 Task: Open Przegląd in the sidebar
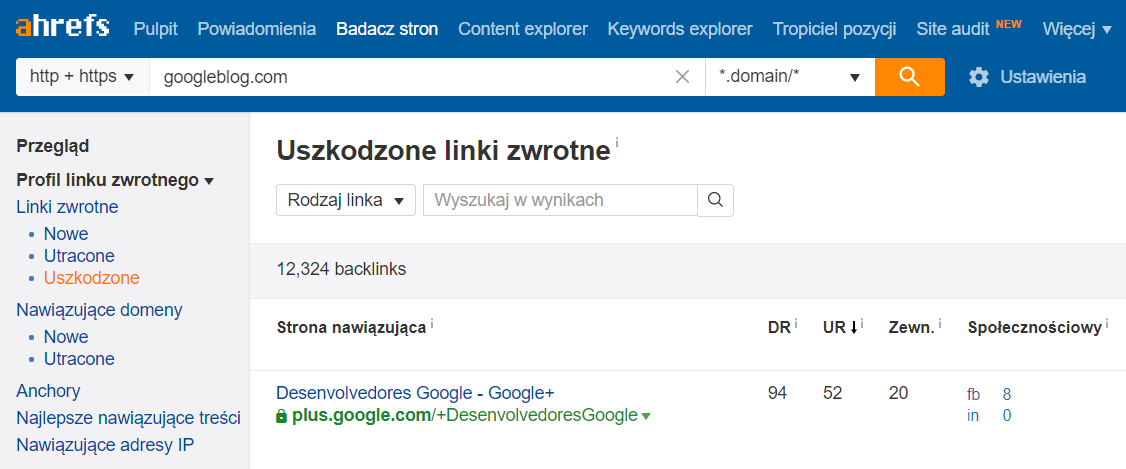pos(52,147)
